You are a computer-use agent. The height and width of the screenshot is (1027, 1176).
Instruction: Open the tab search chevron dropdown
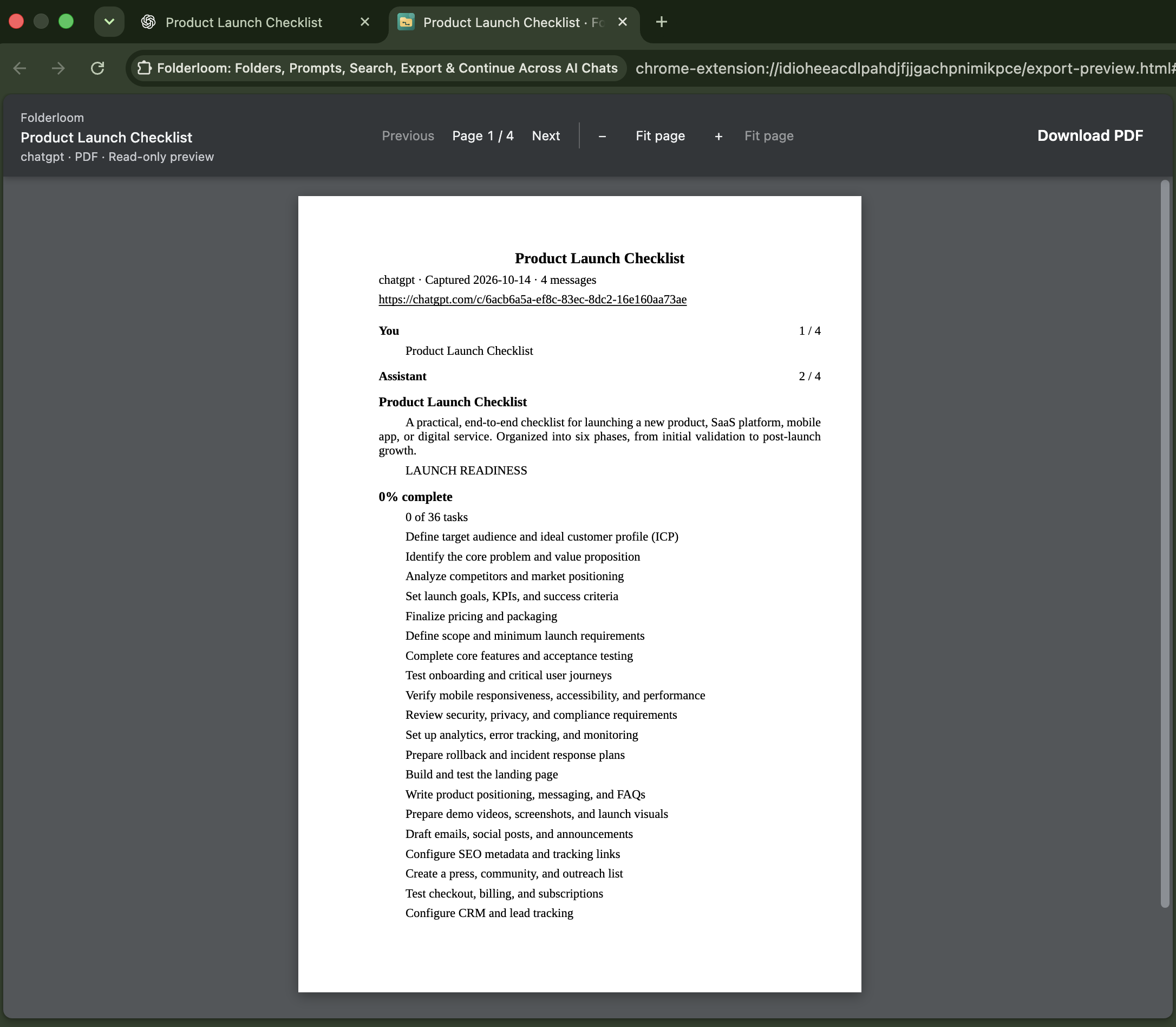pyautogui.click(x=109, y=22)
